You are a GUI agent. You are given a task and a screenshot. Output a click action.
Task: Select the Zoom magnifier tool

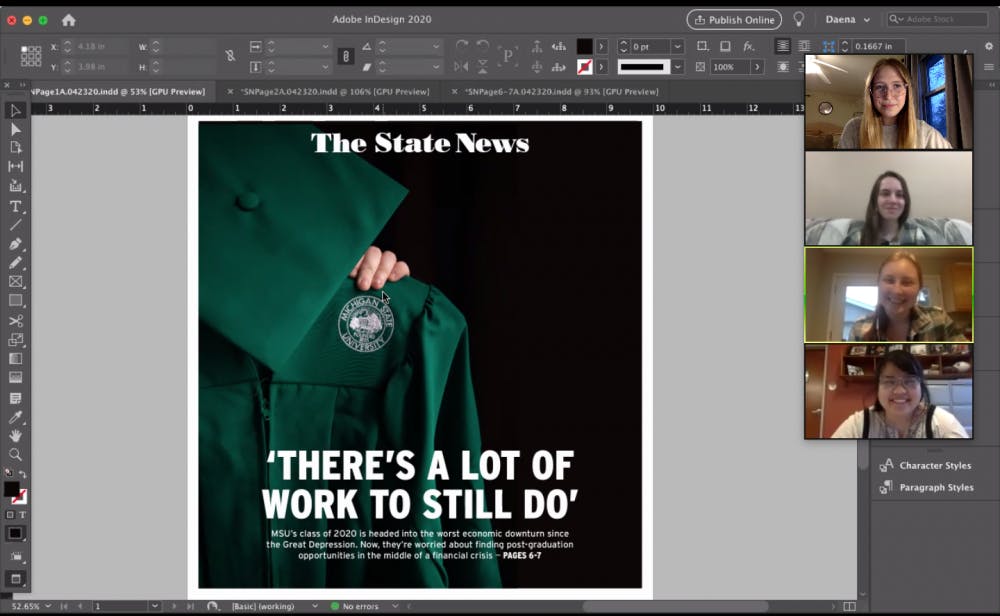[15, 455]
